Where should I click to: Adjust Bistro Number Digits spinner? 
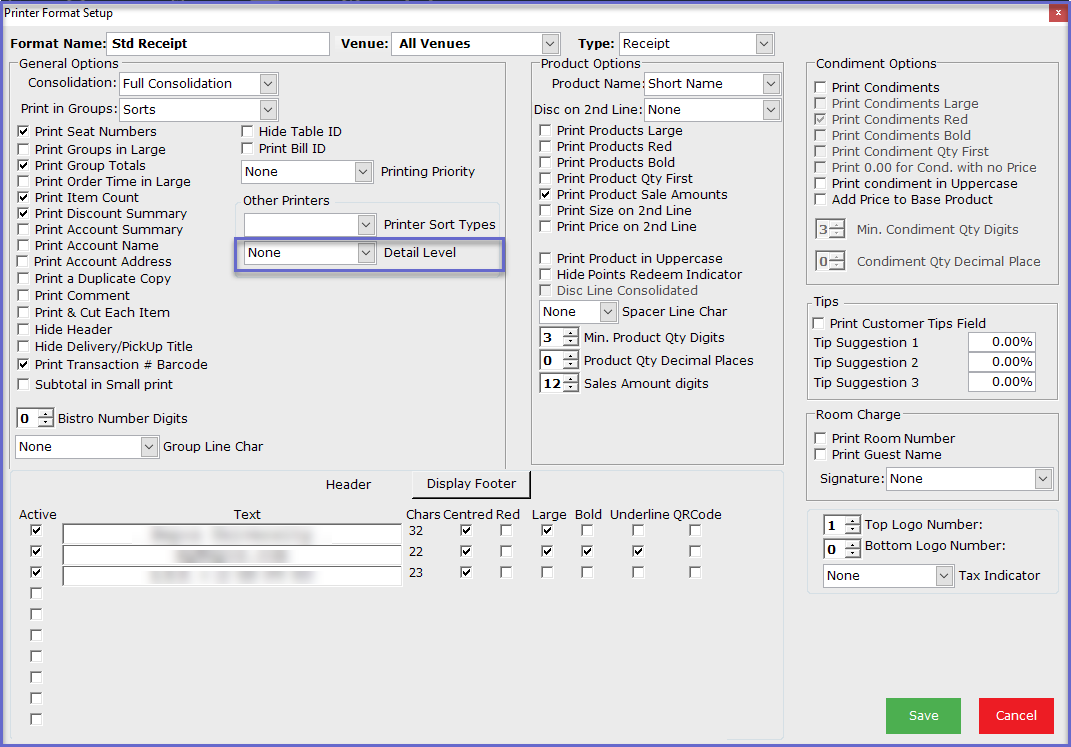pyautogui.click(x=45, y=418)
